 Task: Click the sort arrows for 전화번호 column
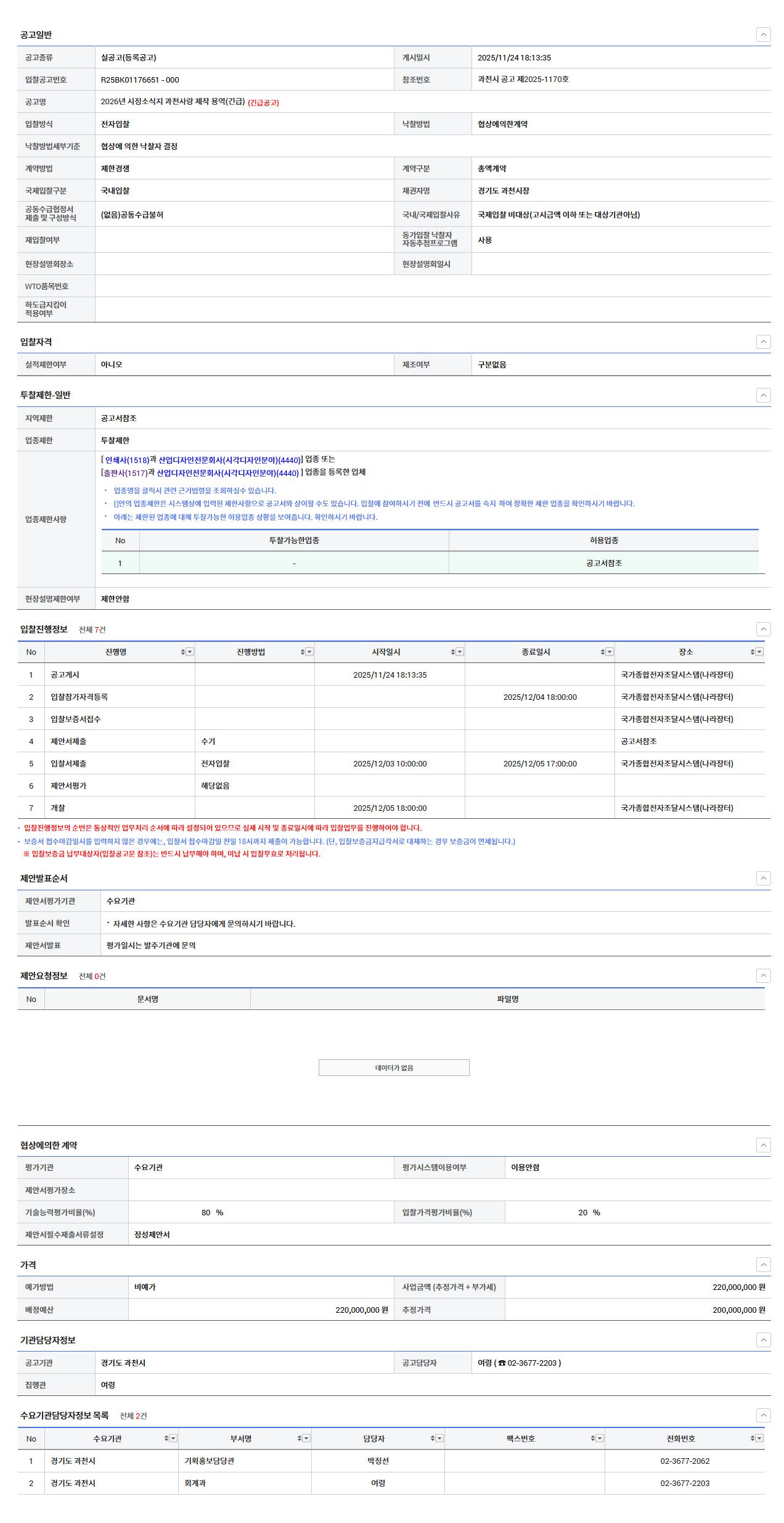pyautogui.click(x=753, y=1439)
